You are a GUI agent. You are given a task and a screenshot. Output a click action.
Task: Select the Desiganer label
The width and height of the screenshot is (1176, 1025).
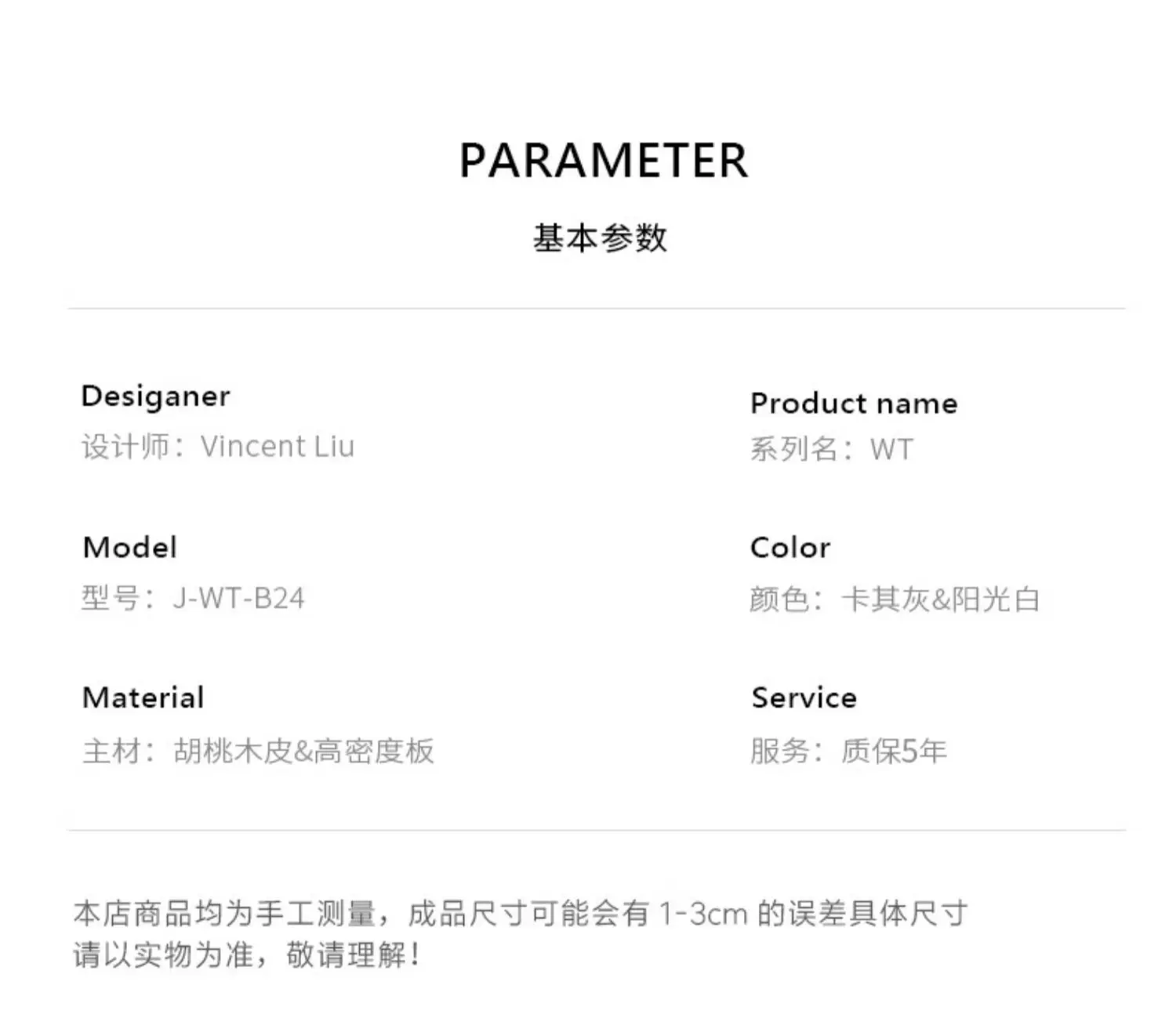(x=156, y=397)
